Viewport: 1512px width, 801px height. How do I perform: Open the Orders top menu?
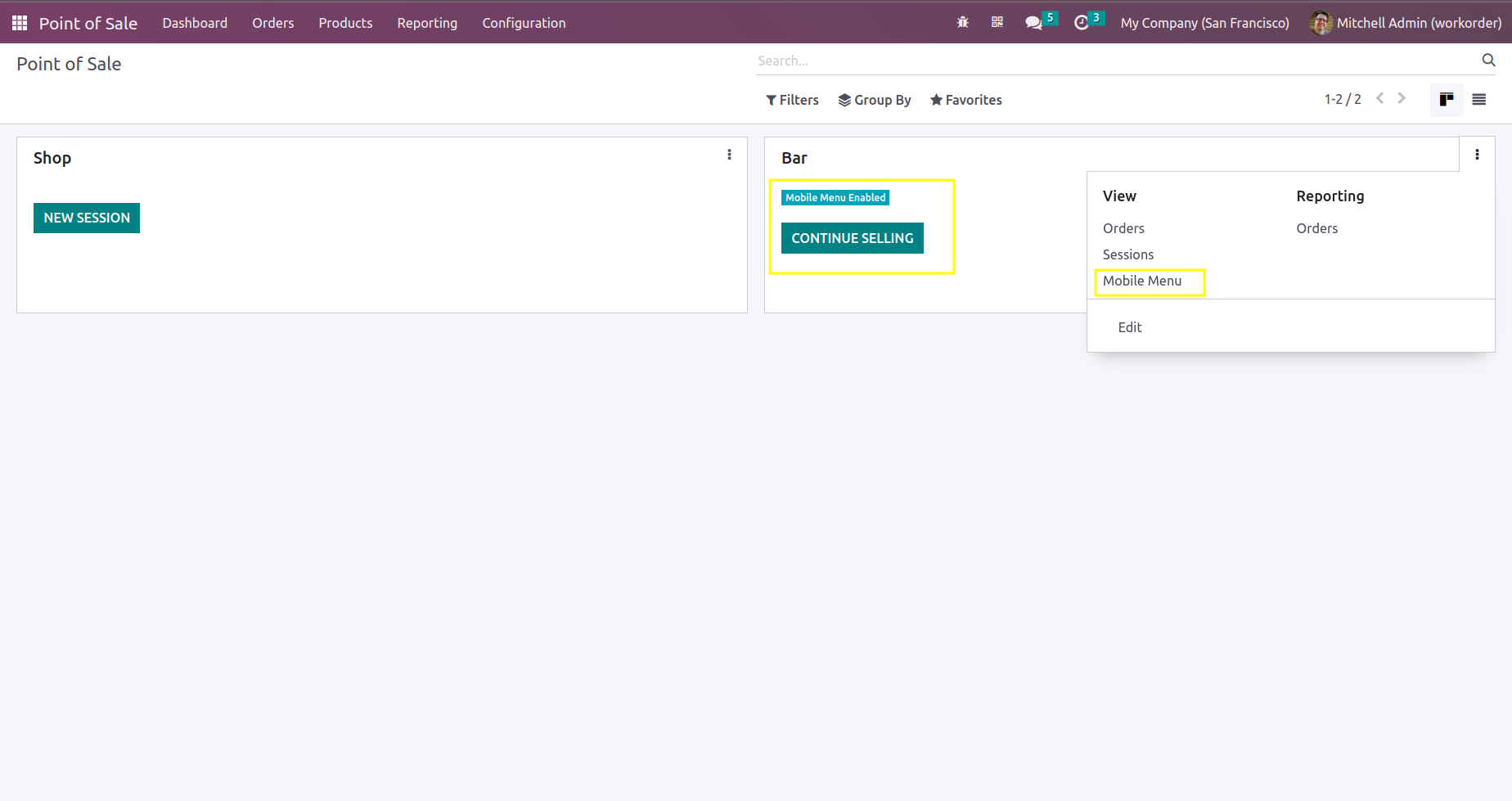[x=273, y=23]
